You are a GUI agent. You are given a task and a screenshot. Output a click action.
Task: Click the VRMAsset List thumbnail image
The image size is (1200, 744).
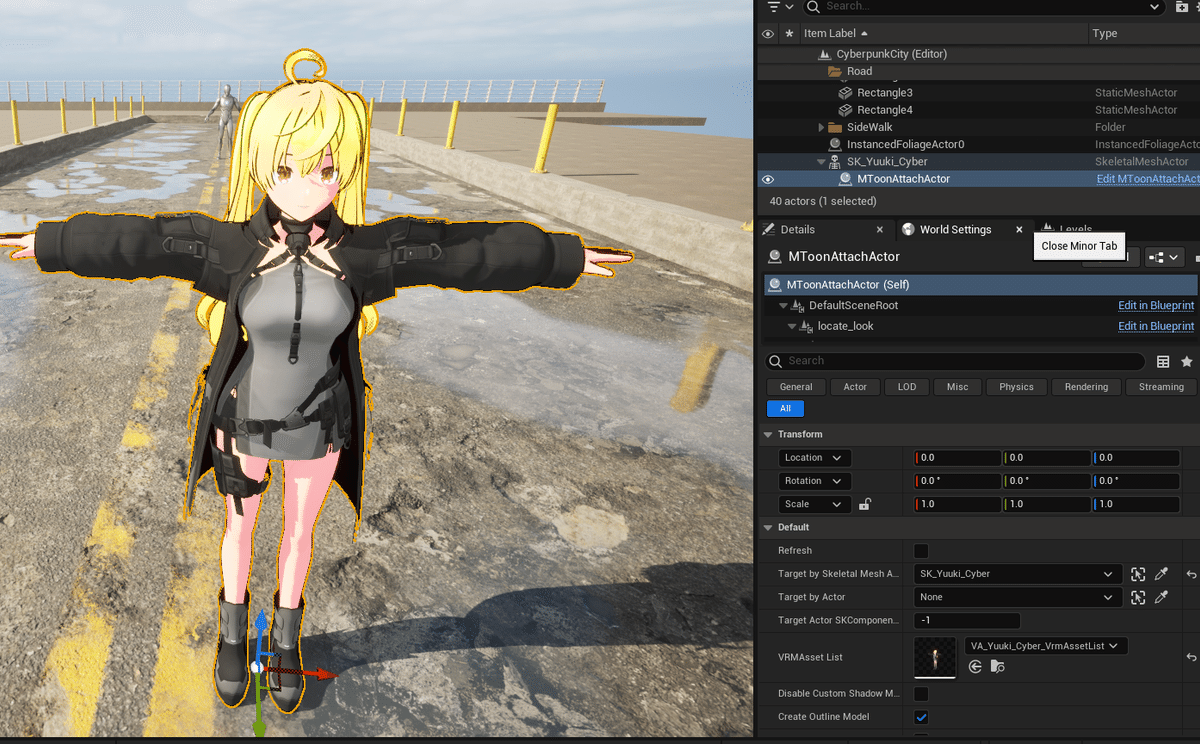tap(934, 657)
